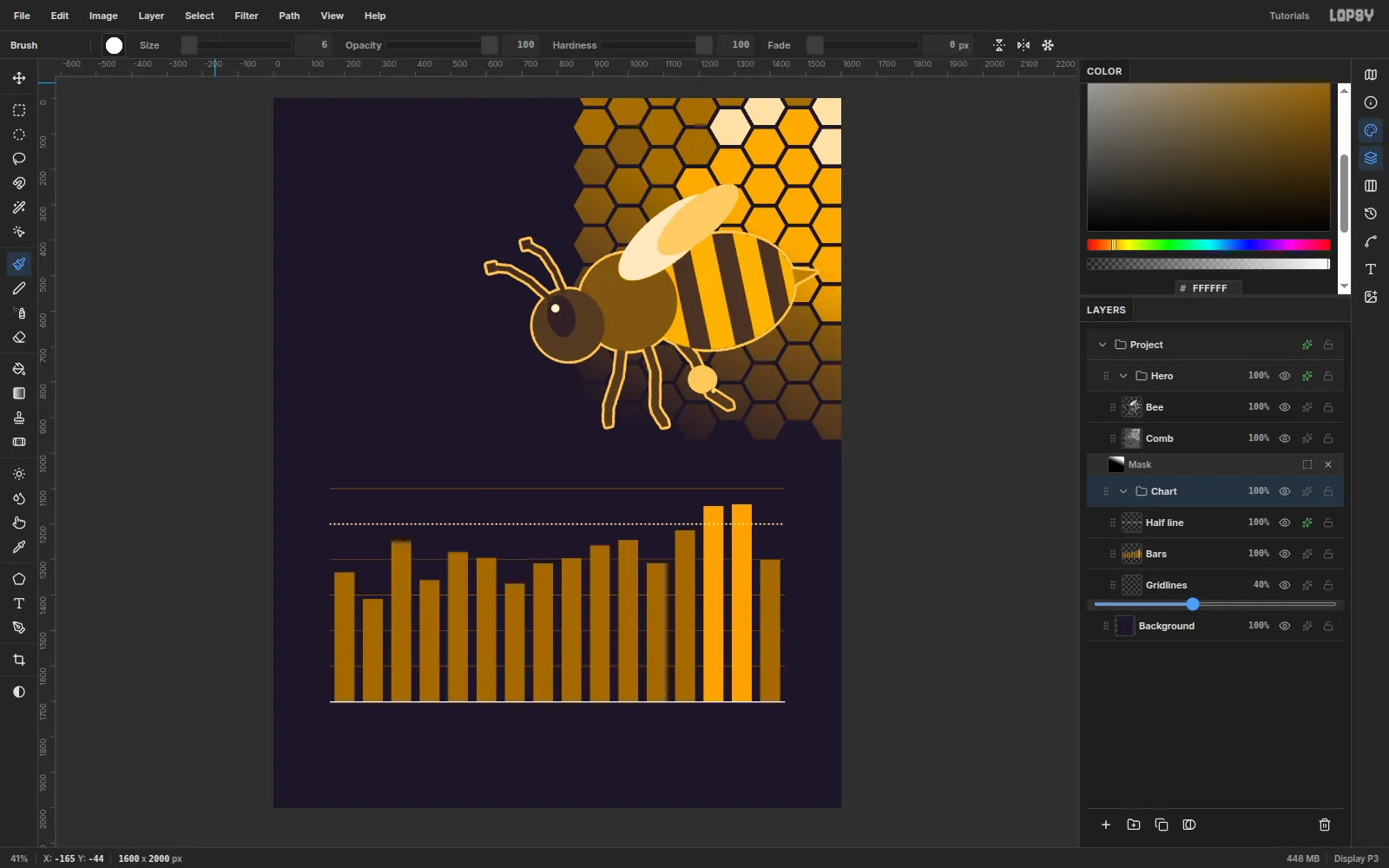Click the hue spectrum slider
The height and width of the screenshot is (868, 1389).
click(x=1208, y=245)
